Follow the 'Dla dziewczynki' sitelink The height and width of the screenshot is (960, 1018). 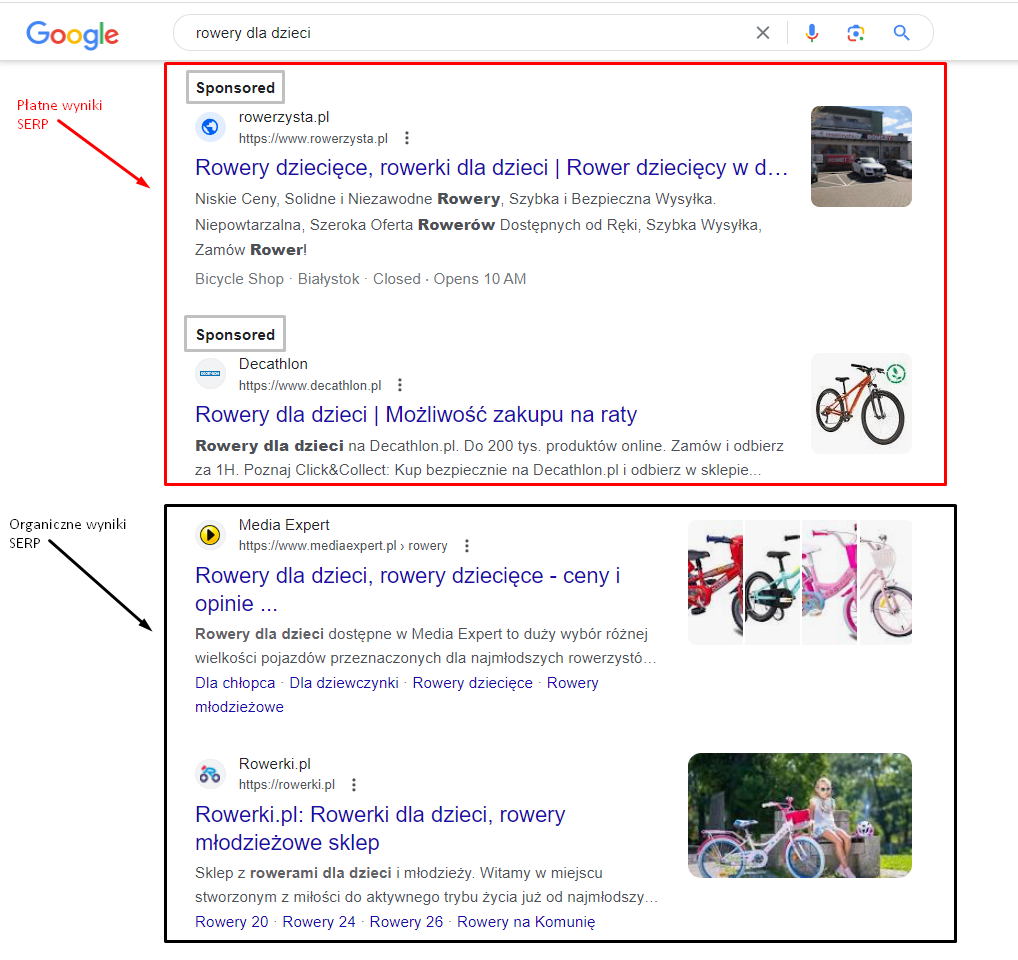point(344,683)
